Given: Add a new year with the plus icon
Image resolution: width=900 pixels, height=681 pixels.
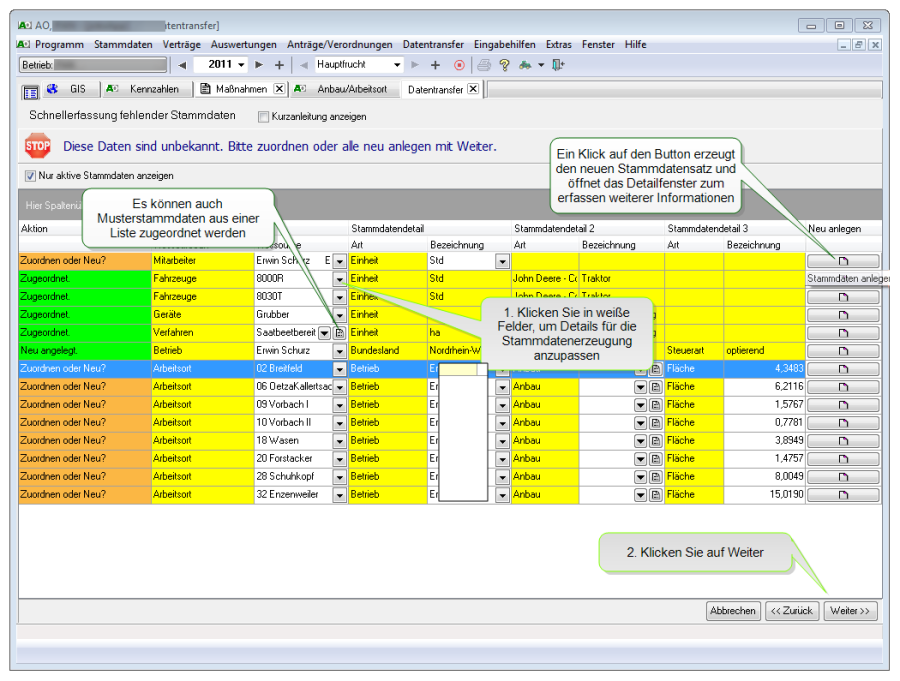Looking at the screenshot, I should point(278,65).
